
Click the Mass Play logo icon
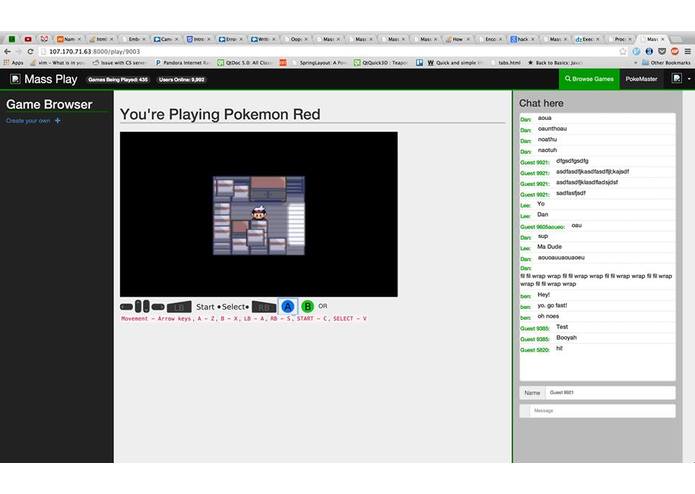coord(16,79)
